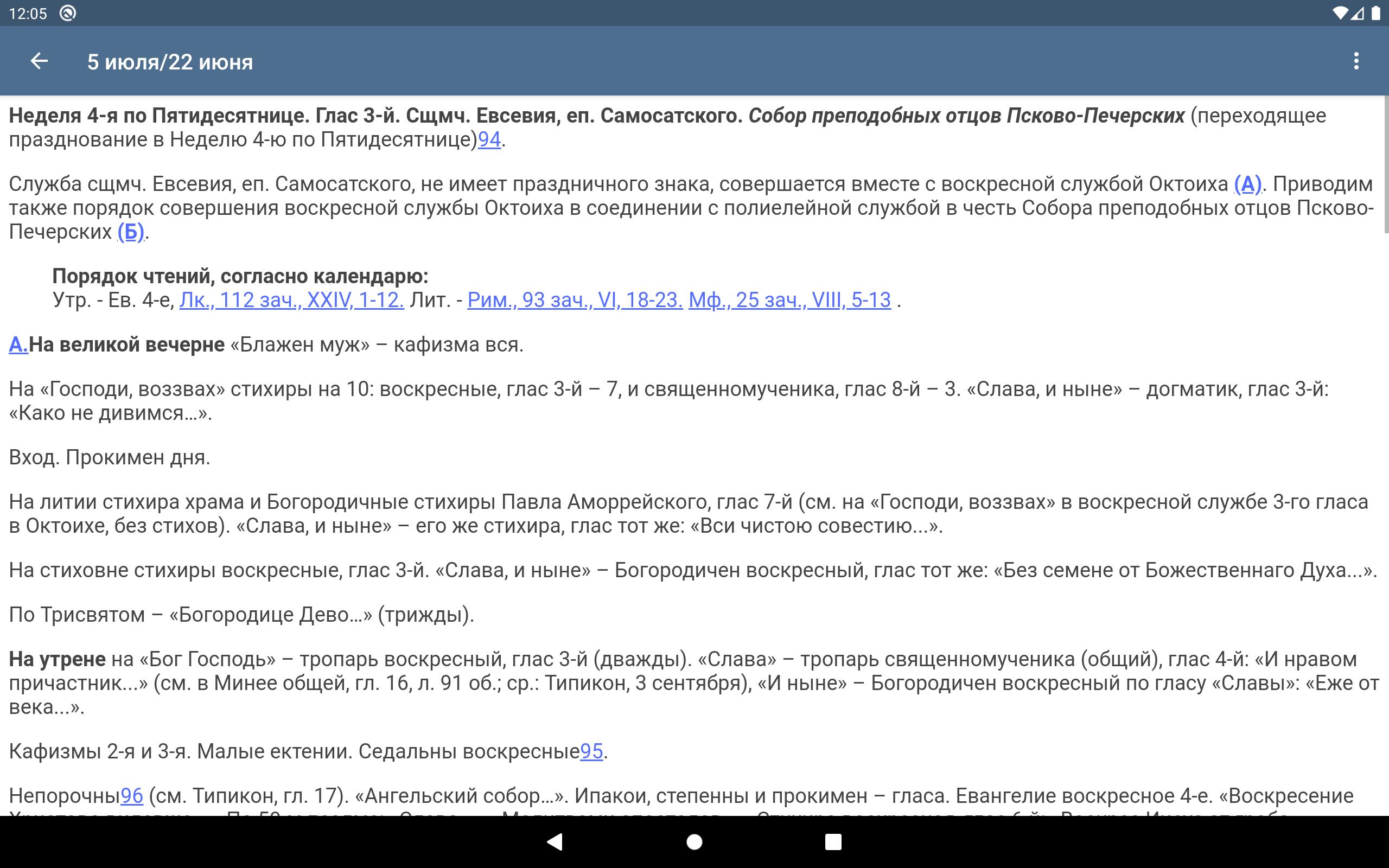The image size is (1389, 868).
Task: Follow the (Б) section link
Action: [x=131, y=231]
